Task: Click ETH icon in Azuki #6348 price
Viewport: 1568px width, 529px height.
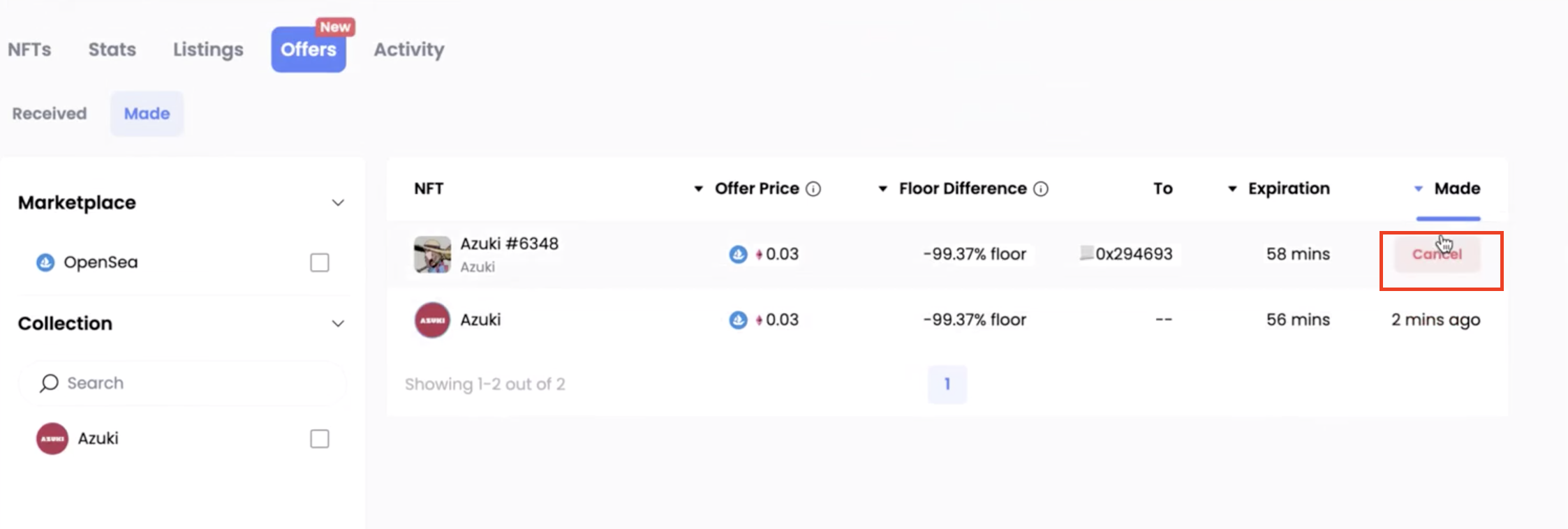Action: click(759, 255)
